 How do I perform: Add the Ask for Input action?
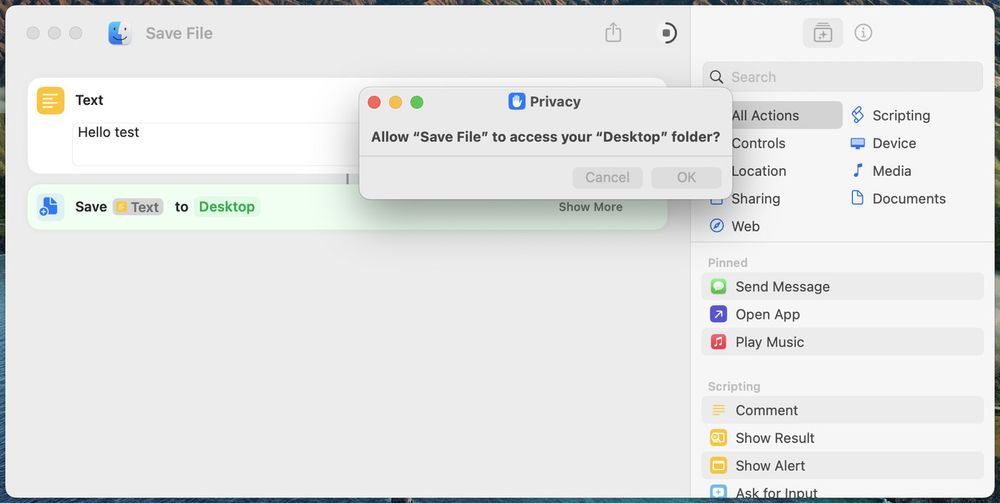[842, 491]
